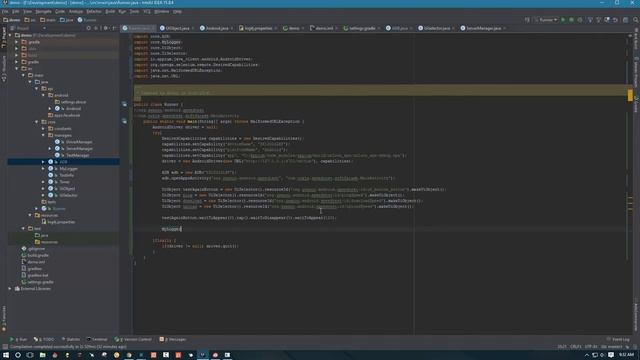The image size is (640, 360).
Task: Click the VCS revert icon in toolbar
Action: pos(616,20)
